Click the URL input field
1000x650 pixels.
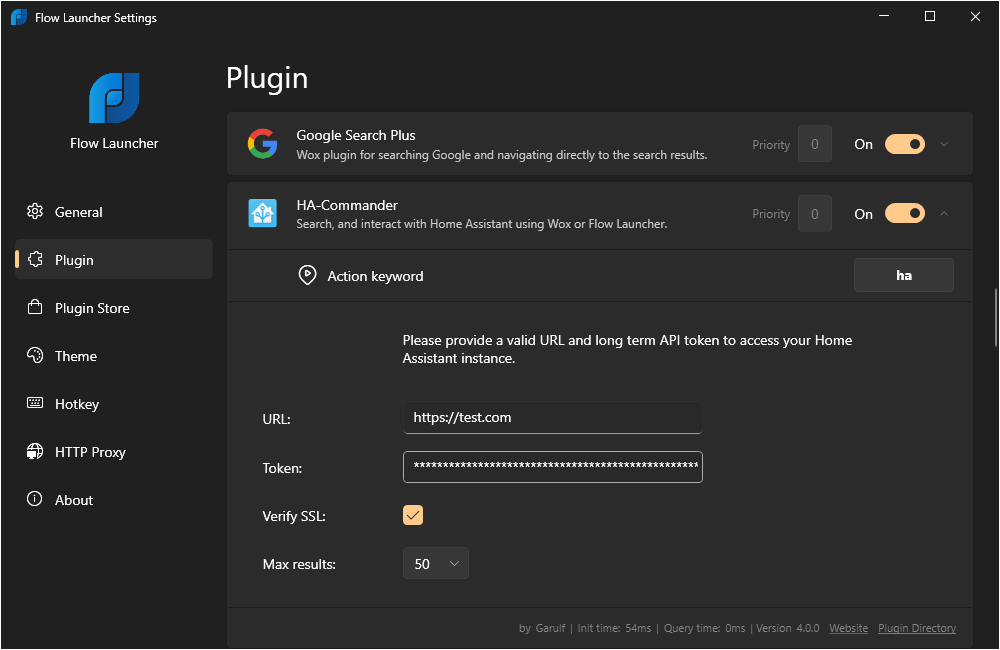(x=552, y=417)
